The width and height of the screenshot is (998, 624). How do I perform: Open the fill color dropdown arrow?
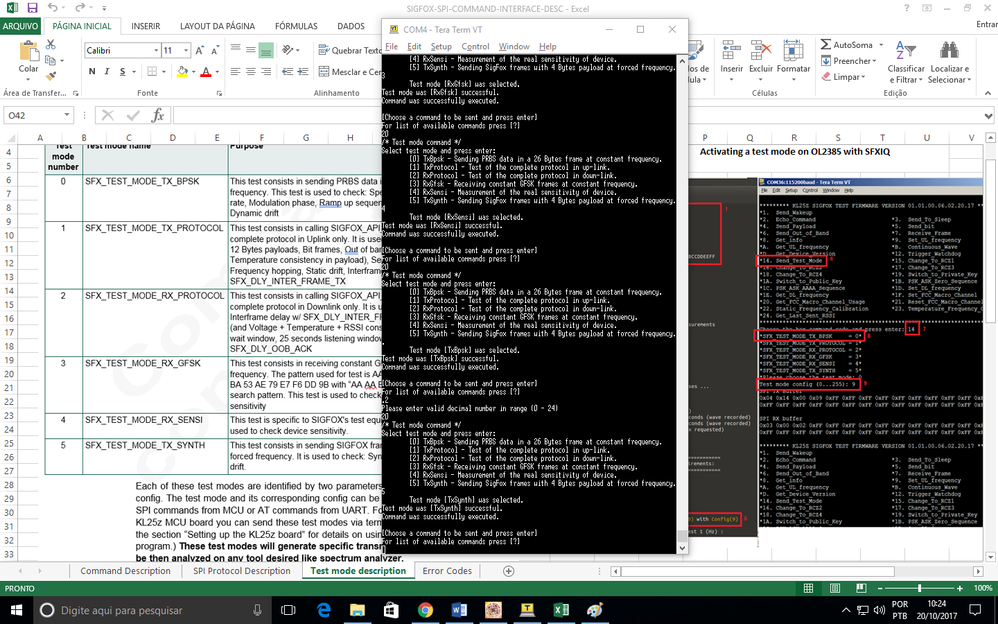193,71
